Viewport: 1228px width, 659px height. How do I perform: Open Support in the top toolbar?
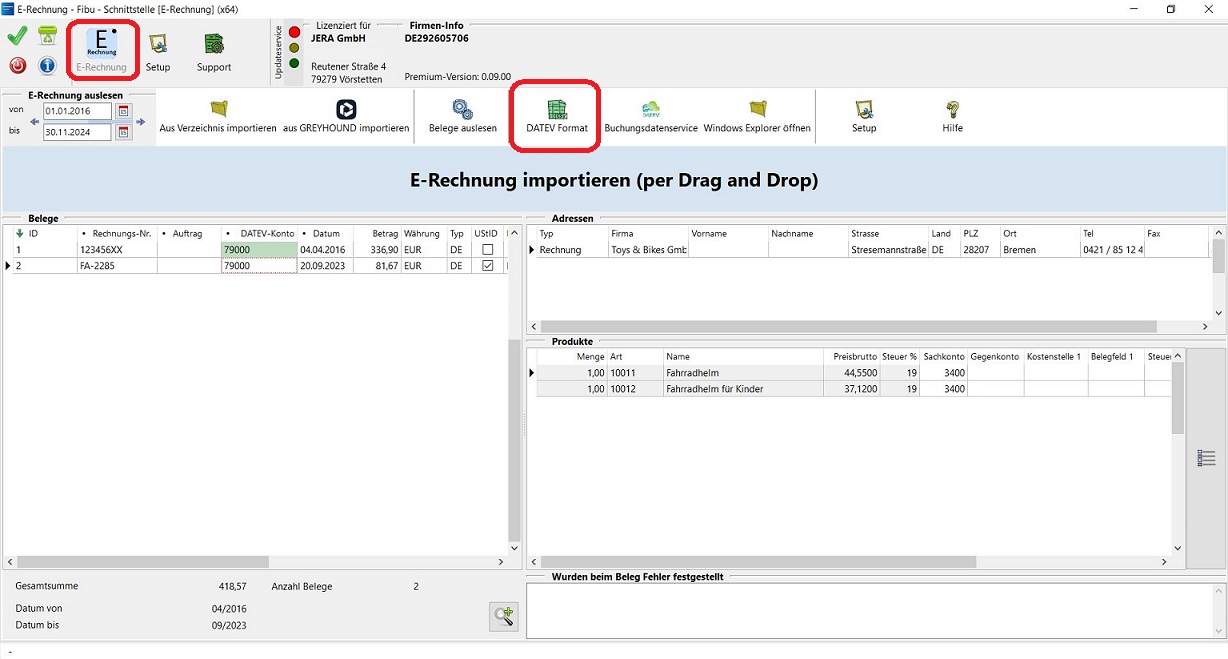(213, 52)
